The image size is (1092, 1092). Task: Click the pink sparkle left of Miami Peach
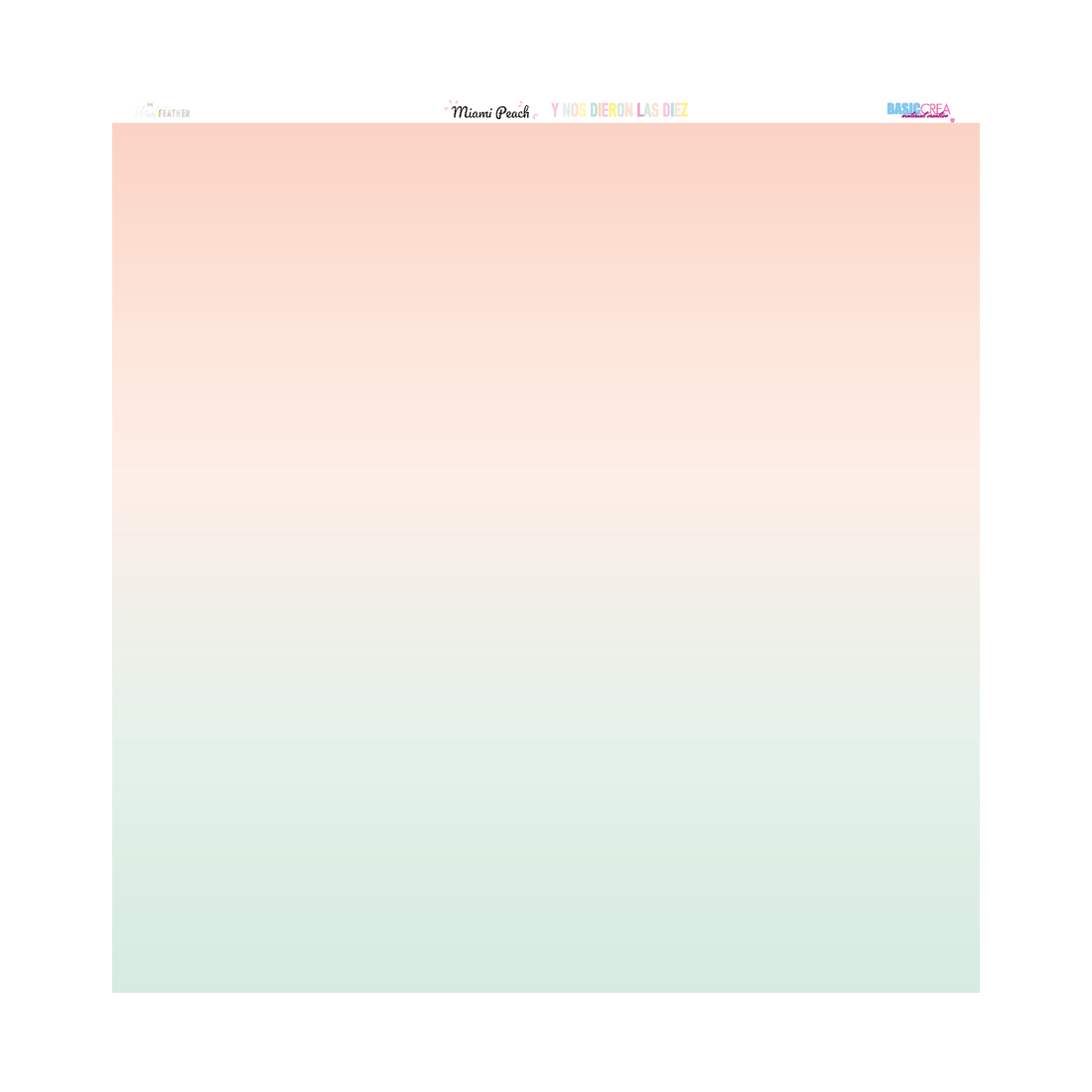click(449, 104)
